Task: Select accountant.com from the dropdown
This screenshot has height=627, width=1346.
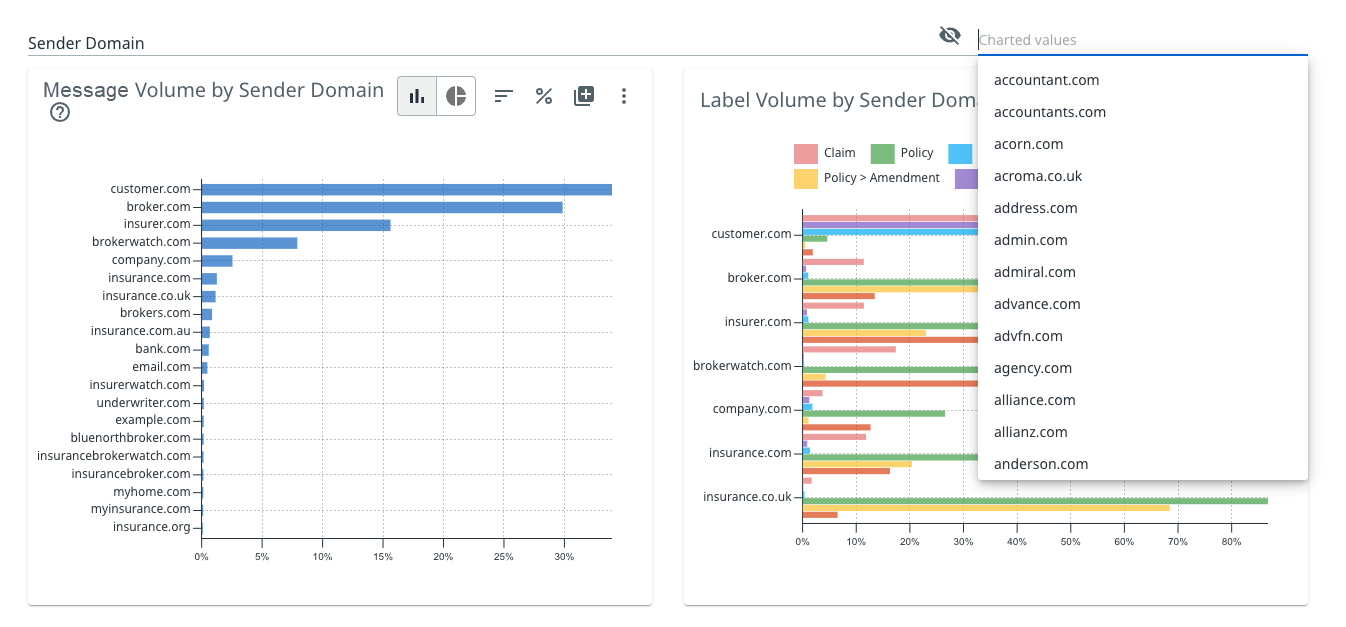Action: click(1046, 80)
